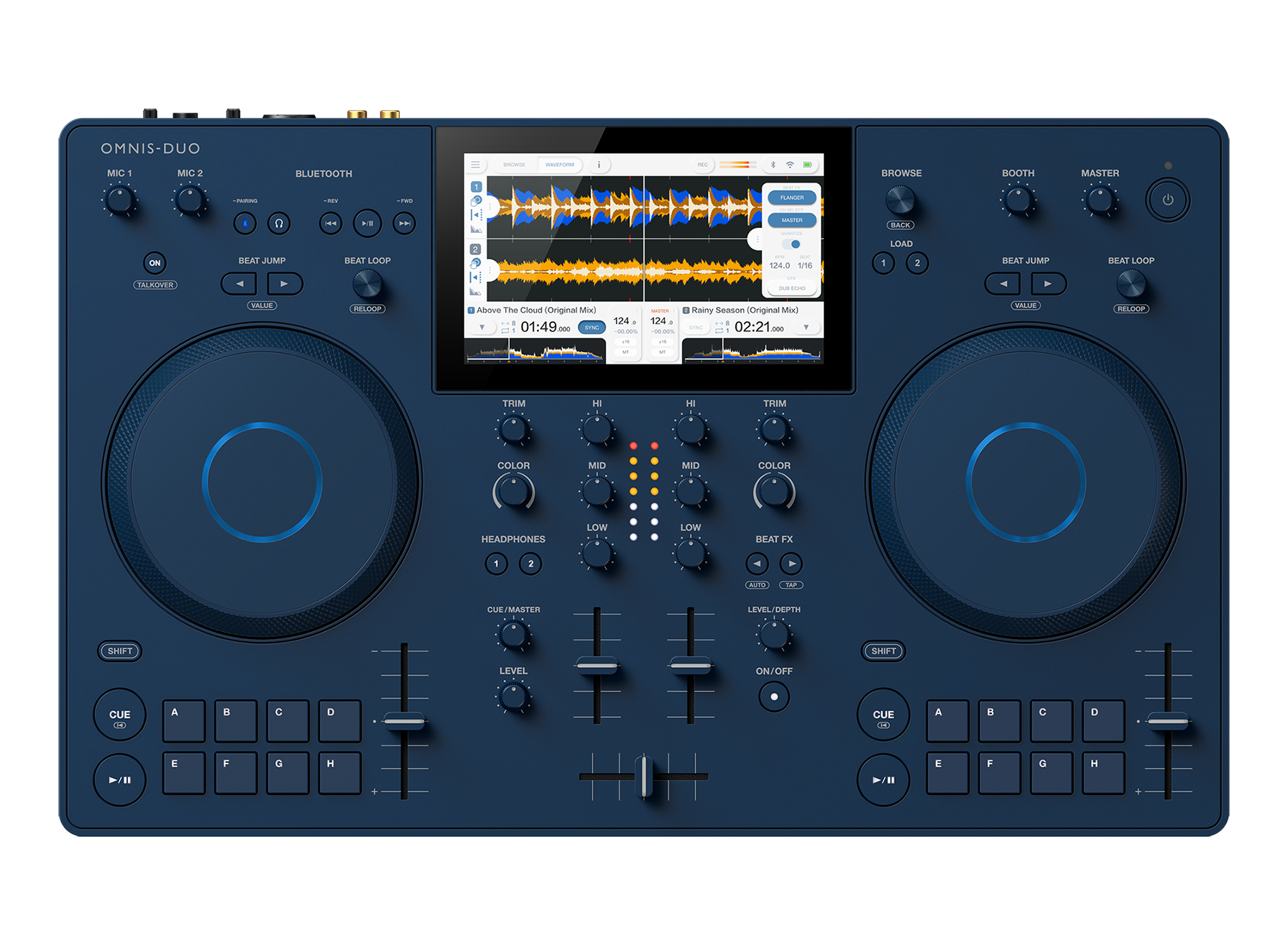Hit the power button at top right

[x=1168, y=200]
